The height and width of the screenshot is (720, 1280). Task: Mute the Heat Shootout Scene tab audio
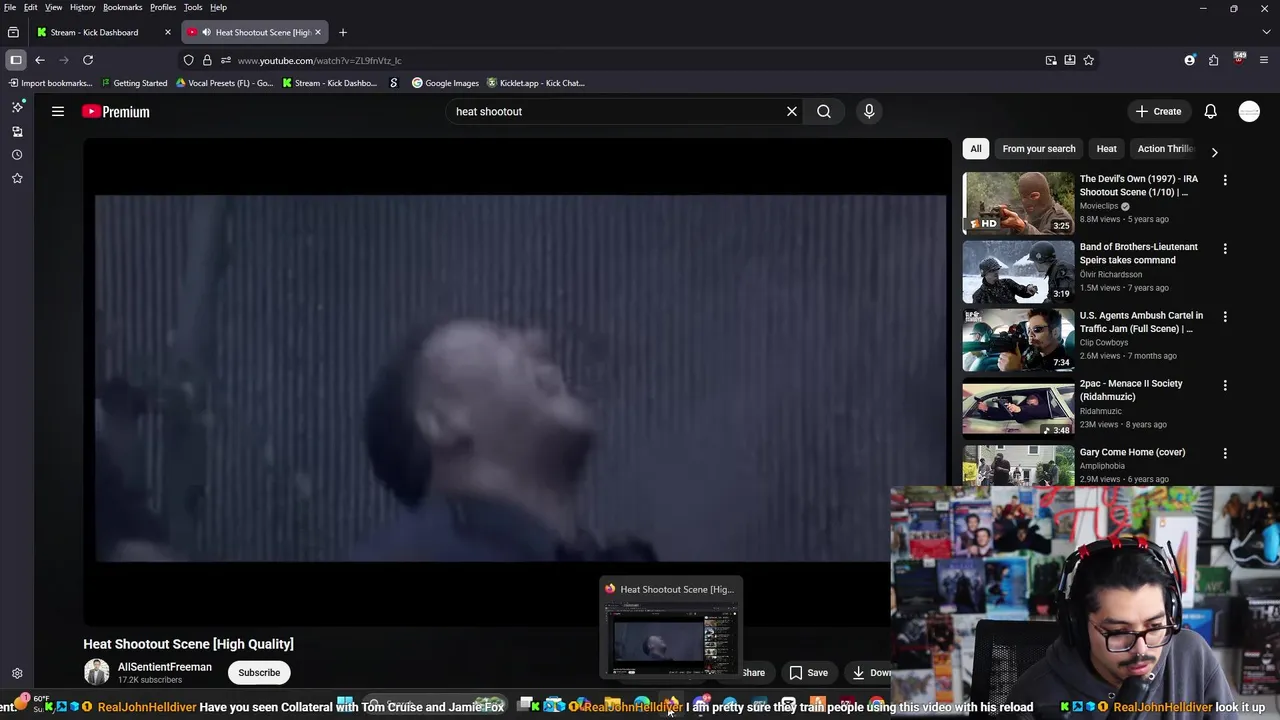click(206, 32)
